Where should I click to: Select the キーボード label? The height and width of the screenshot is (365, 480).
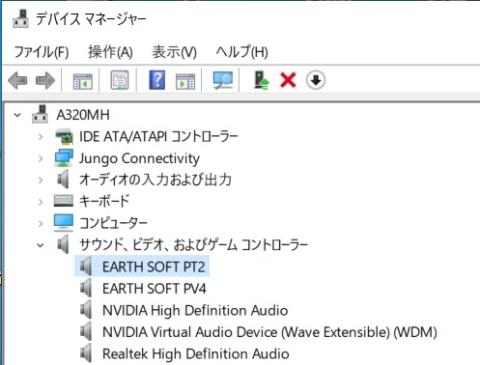[x=104, y=201]
